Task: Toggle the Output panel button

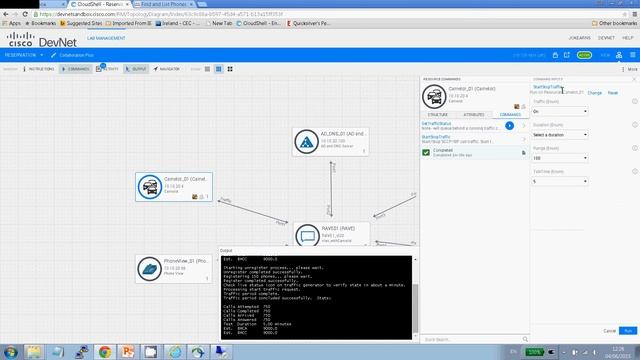Action: click(136, 69)
